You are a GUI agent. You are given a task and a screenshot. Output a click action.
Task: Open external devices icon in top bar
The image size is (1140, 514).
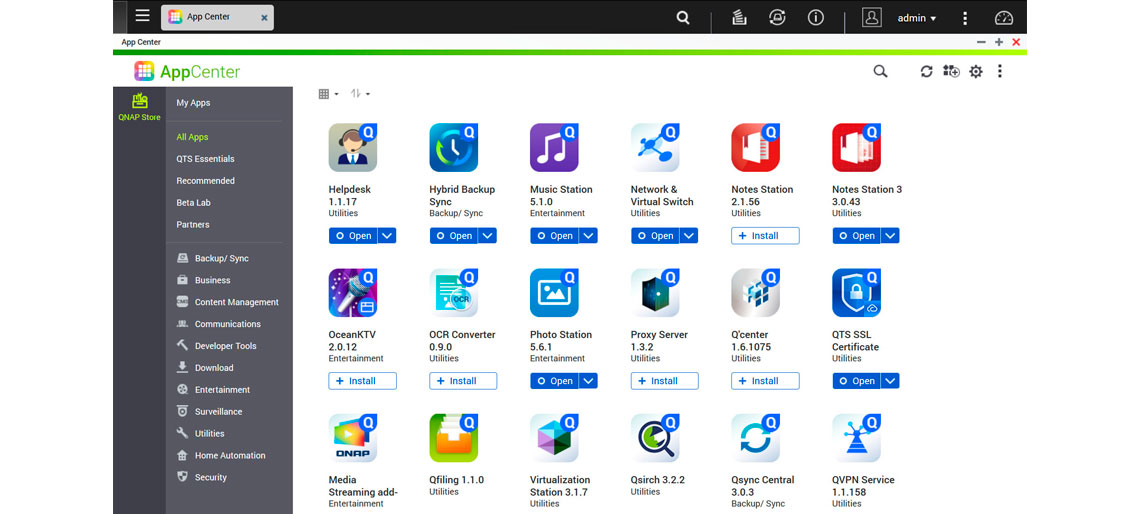[777, 18]
